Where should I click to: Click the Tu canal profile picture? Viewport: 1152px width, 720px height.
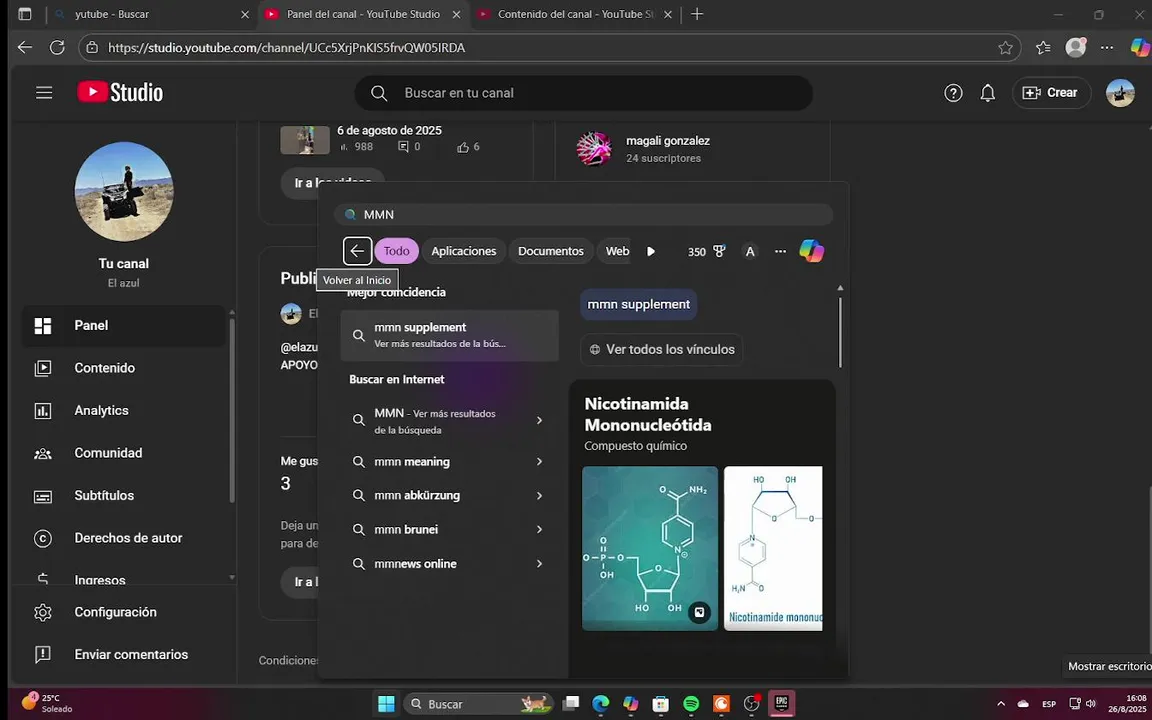coord(124,192)
